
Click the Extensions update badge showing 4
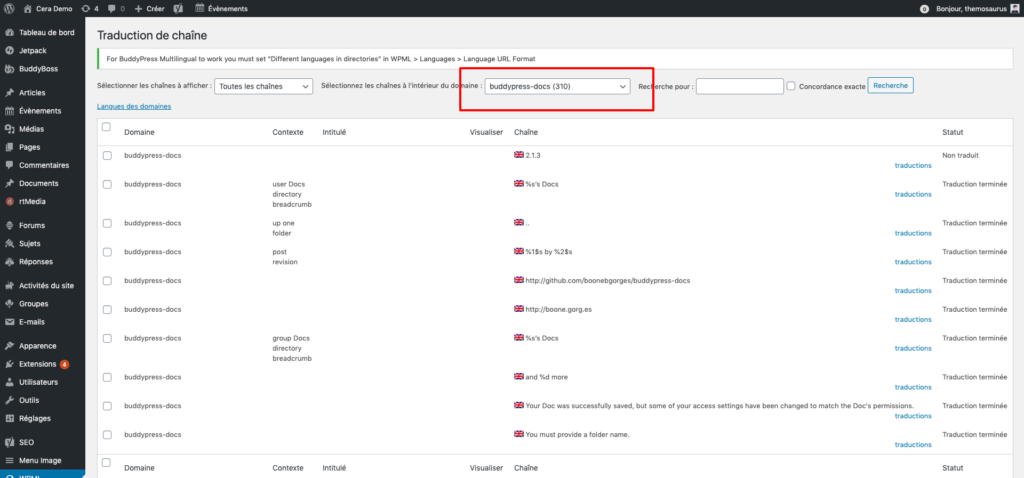click(65, 364)
